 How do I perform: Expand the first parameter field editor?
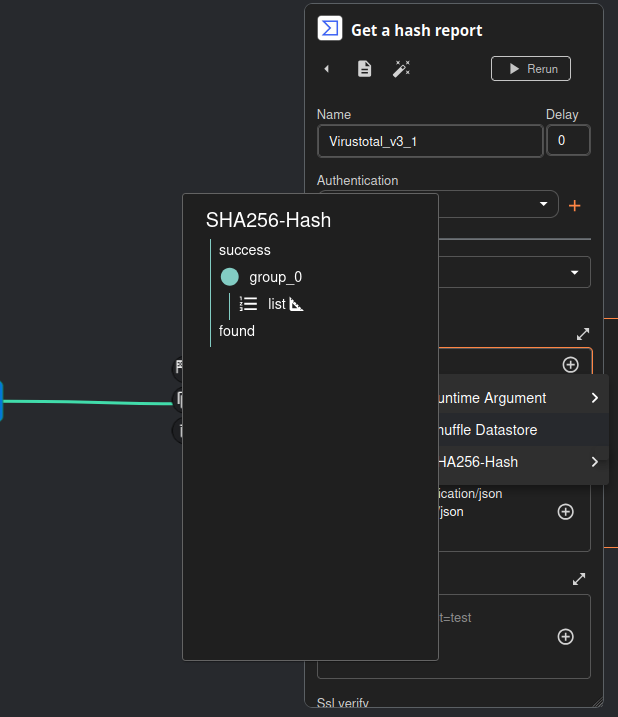583,334
